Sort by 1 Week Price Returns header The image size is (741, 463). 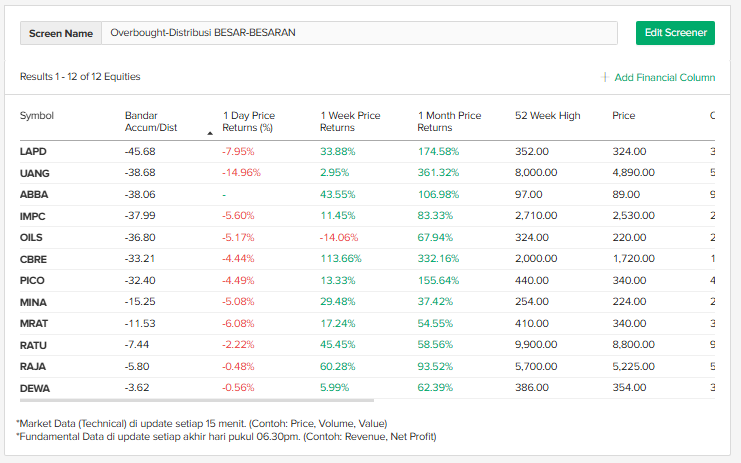point(350,121)
